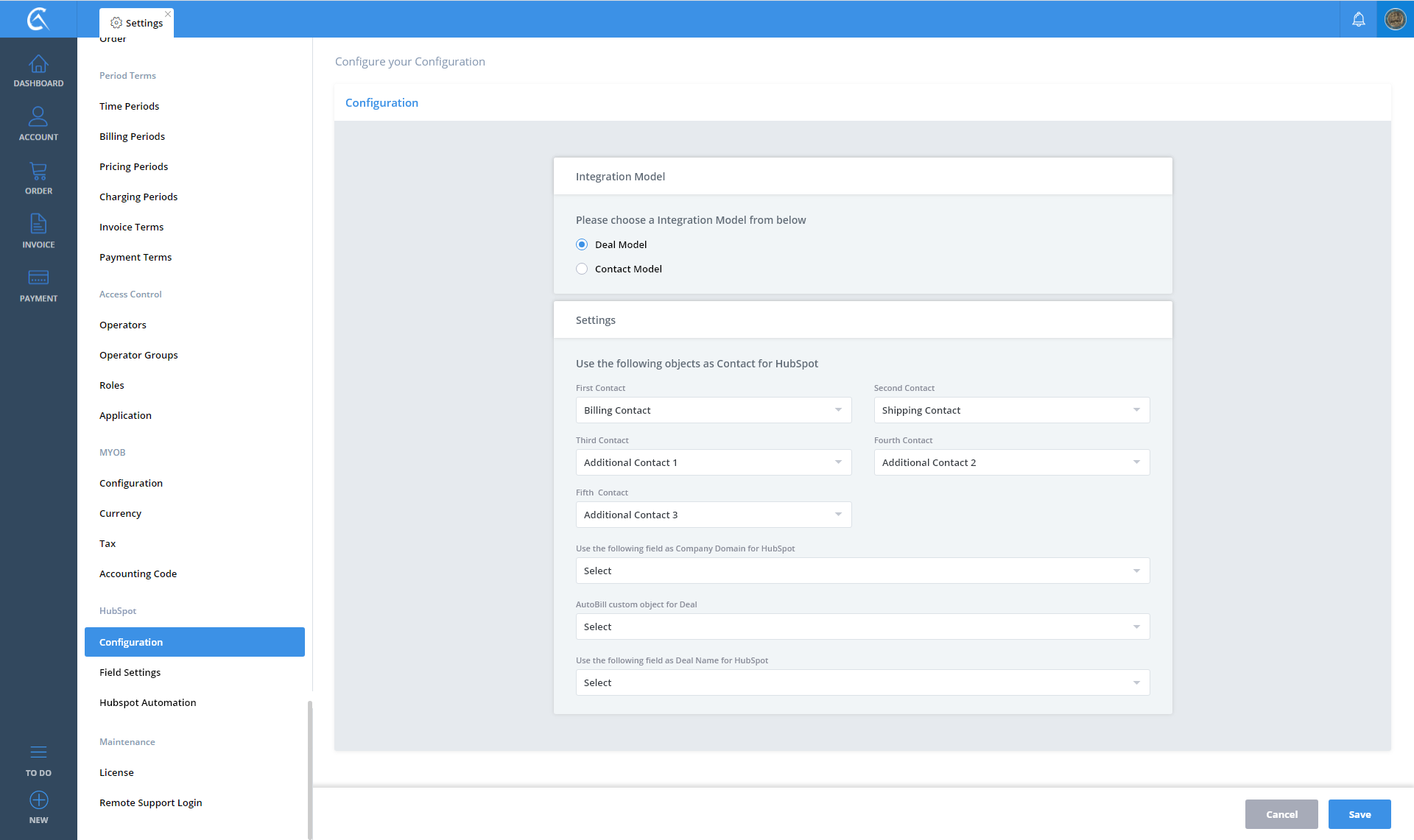Open the notifications bell icon

[x=1359, y=19]
